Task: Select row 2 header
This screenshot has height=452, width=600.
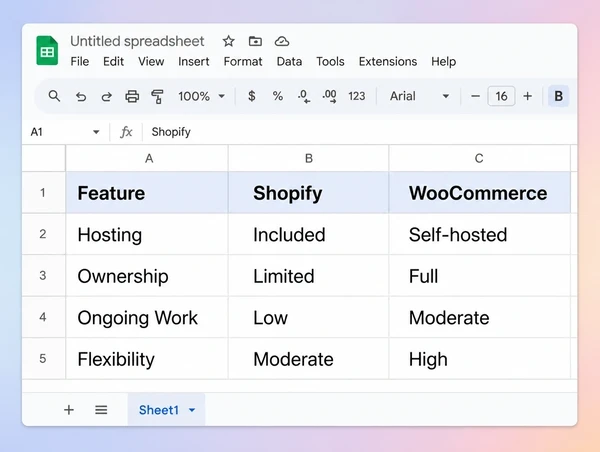Action: pos(43,234)
